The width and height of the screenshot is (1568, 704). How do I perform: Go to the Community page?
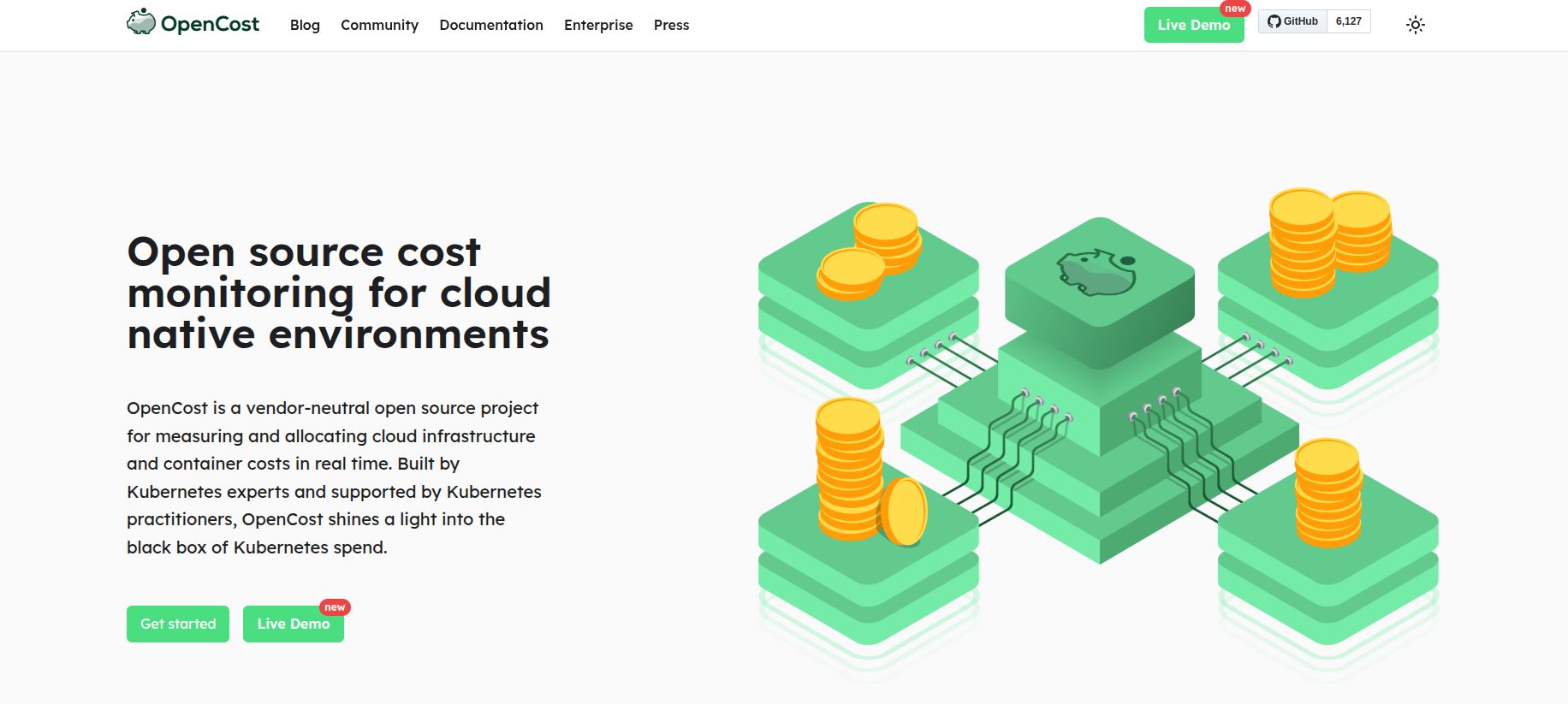[379, 25]
